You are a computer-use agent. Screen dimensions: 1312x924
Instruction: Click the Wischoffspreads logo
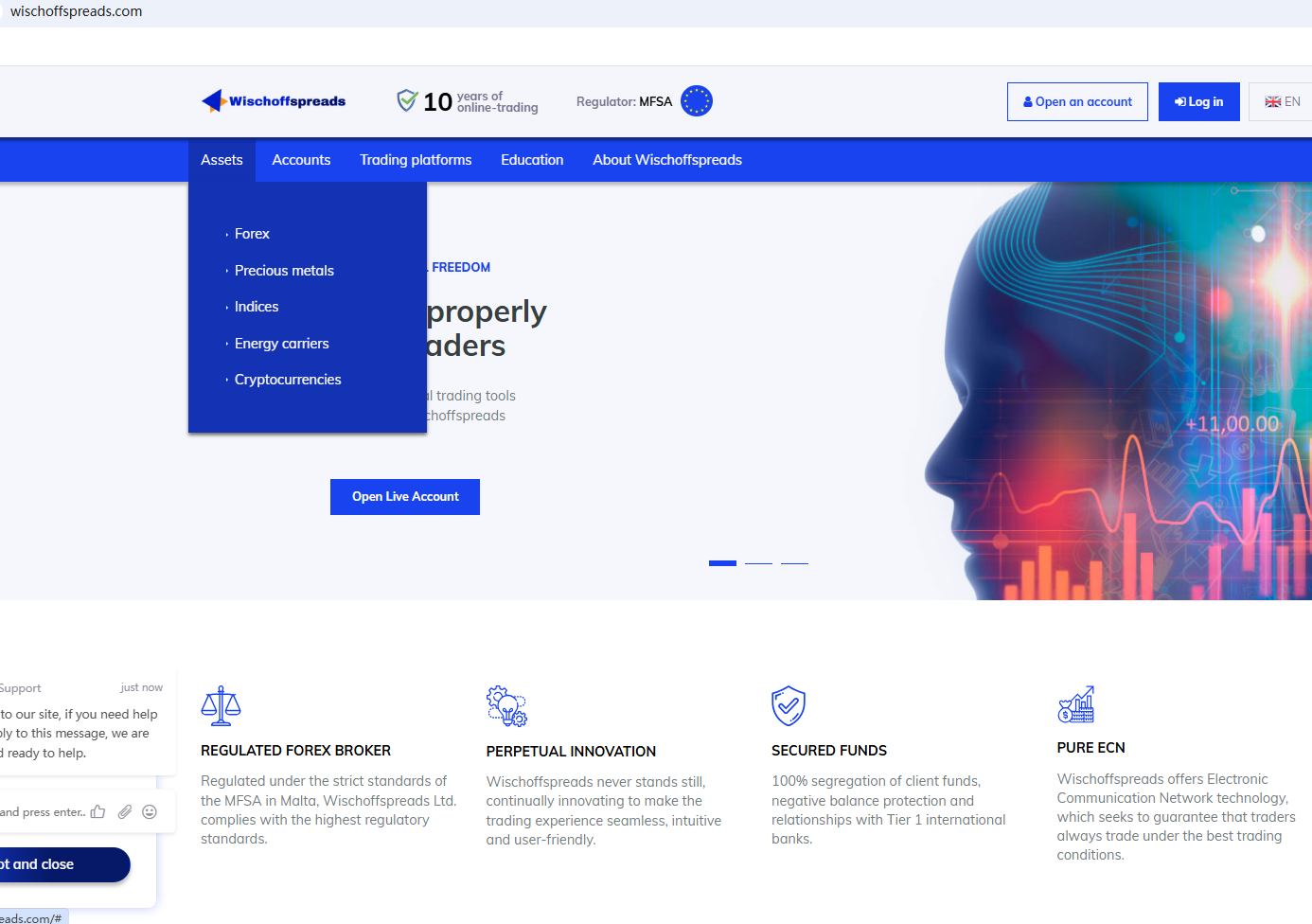click(x=274, y=101)
